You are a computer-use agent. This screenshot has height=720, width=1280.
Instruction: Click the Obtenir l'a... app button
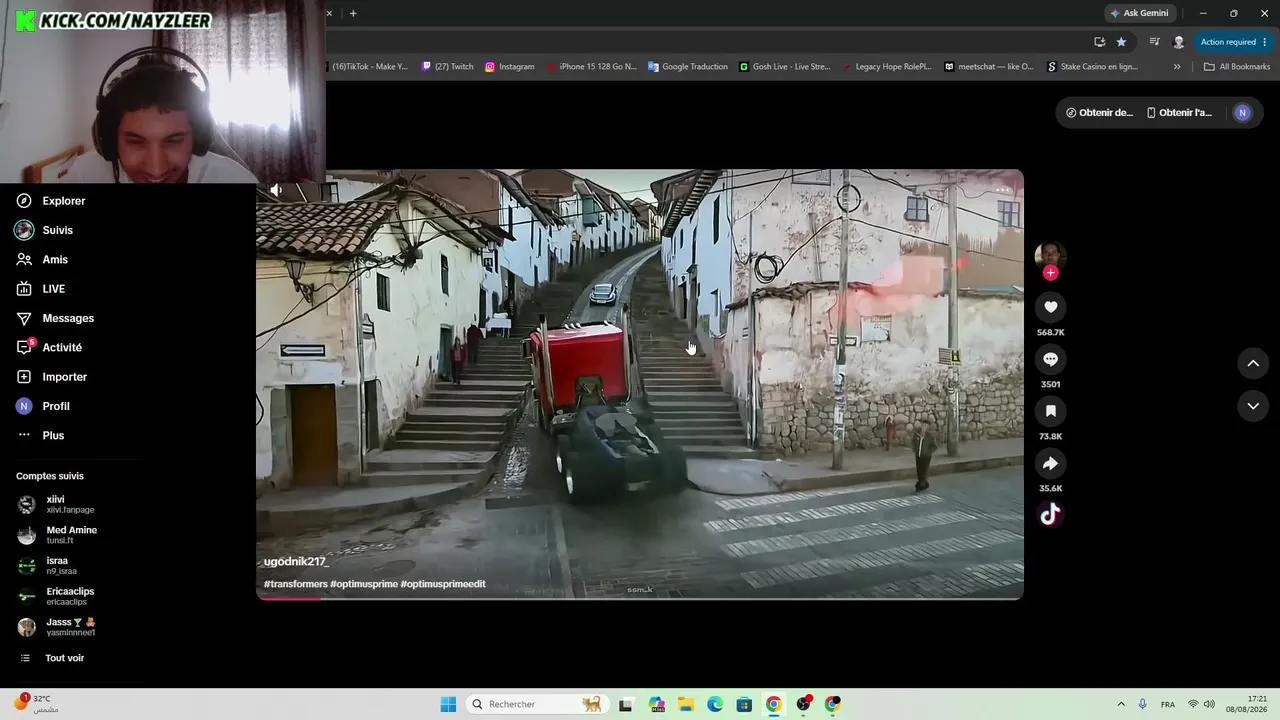click(1179, 113)
